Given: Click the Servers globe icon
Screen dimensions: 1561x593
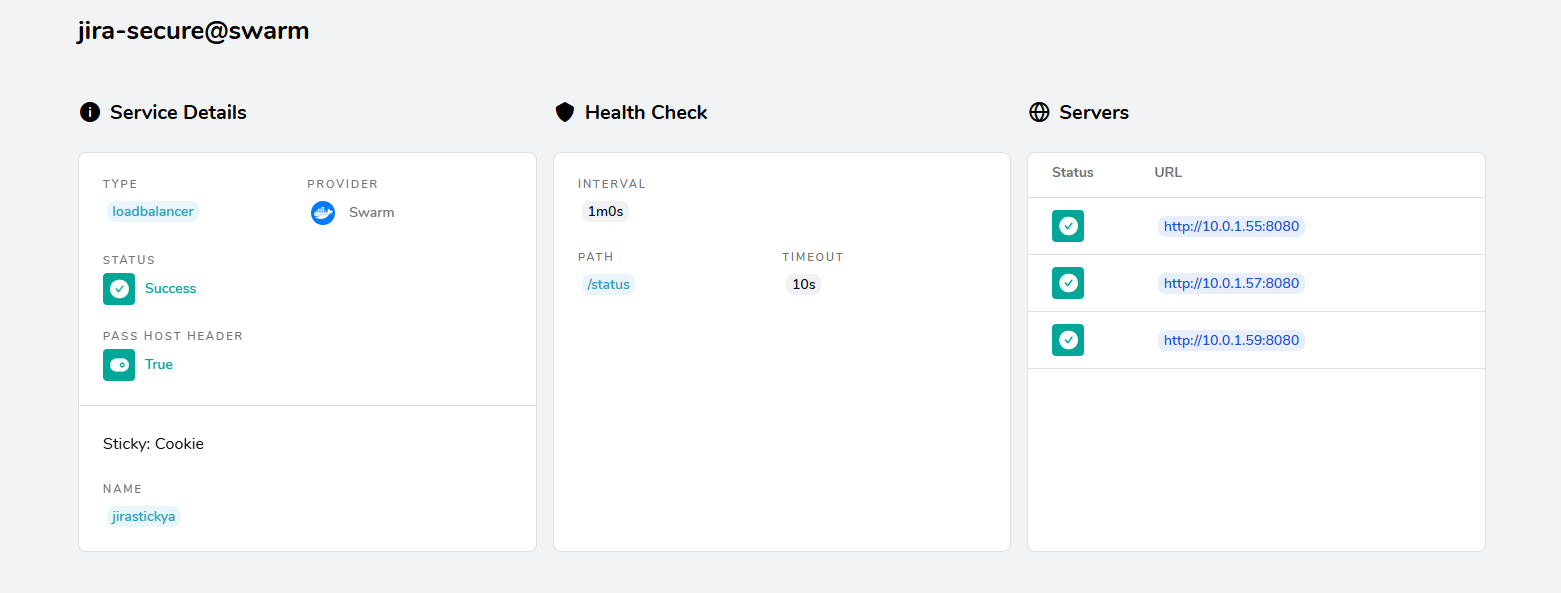Looking at the screenshot, I should point(1039,112).
